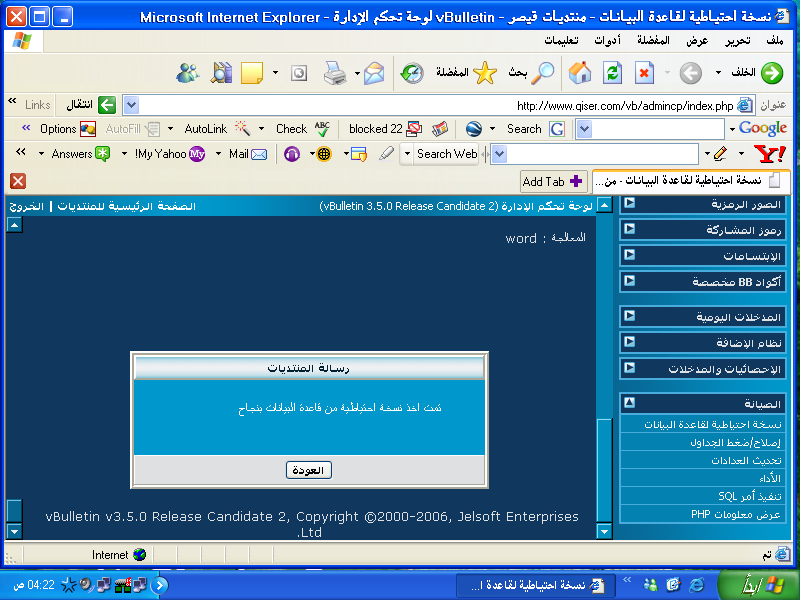Open the Google toolbar Options
Image resolution: width=800 pixels, height=600 pixels.
pyautogui.click(x=67, y=129)
